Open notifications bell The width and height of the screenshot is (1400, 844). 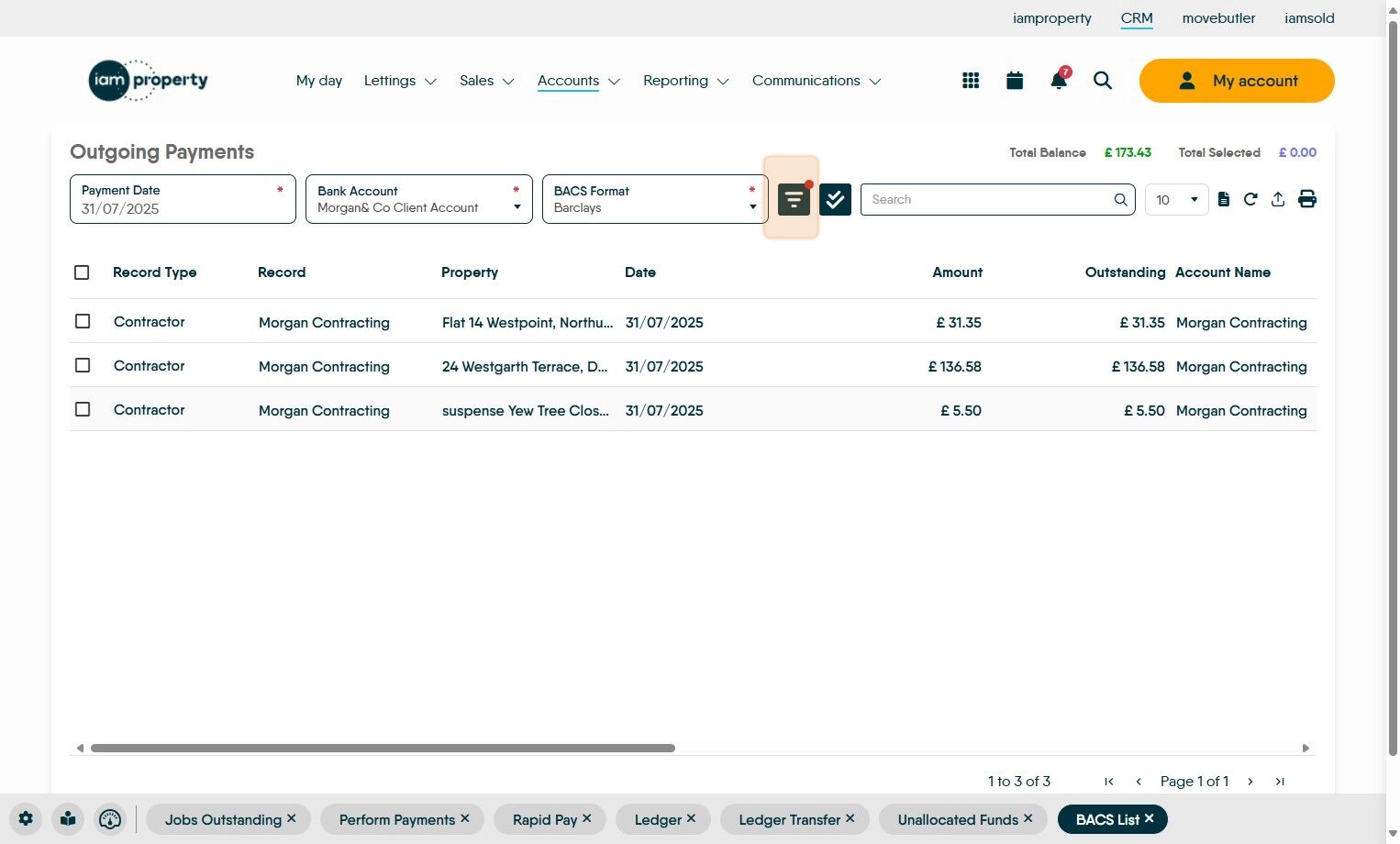pos(1059,80)
